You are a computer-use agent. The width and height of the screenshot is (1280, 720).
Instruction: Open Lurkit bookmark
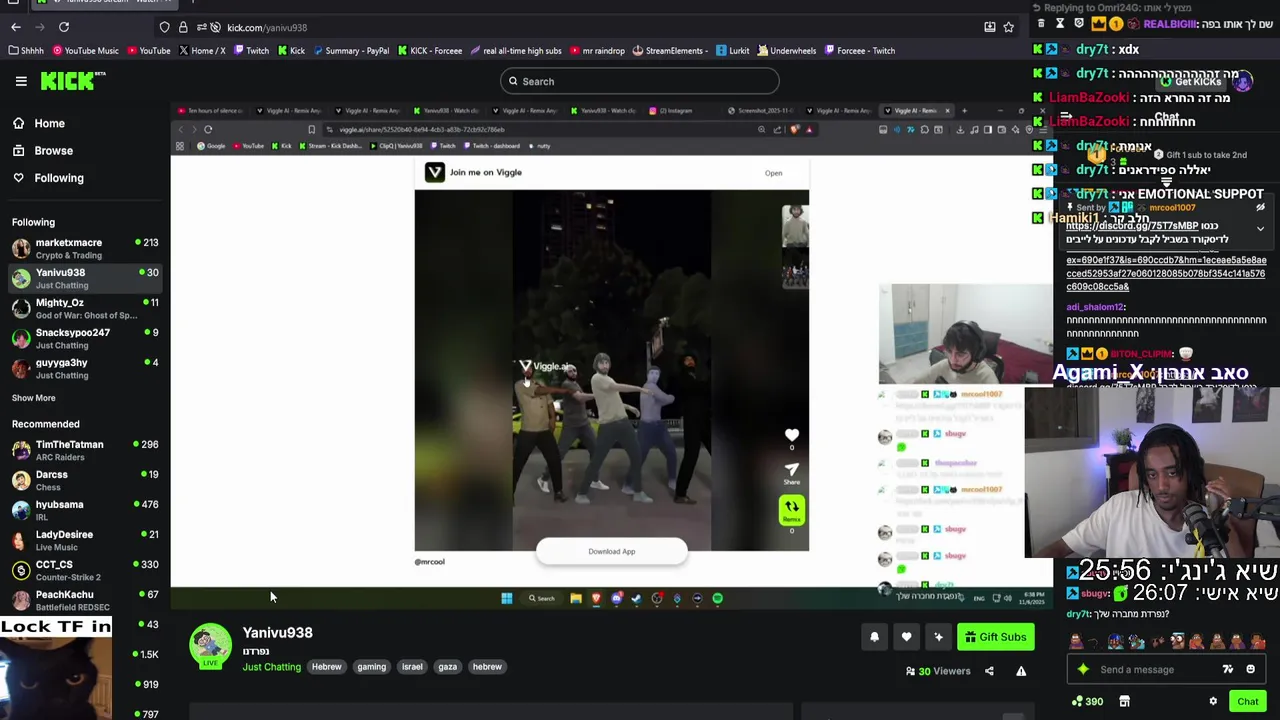732,50
